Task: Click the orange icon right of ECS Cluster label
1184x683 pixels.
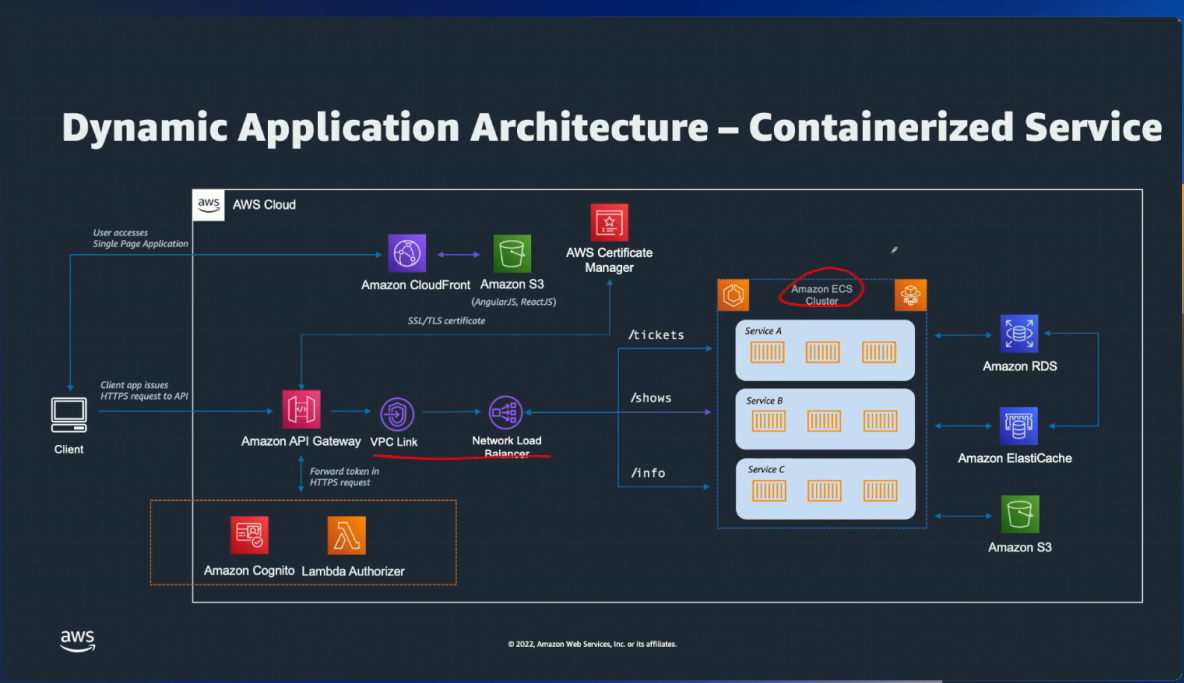Action: pos(910,295)
